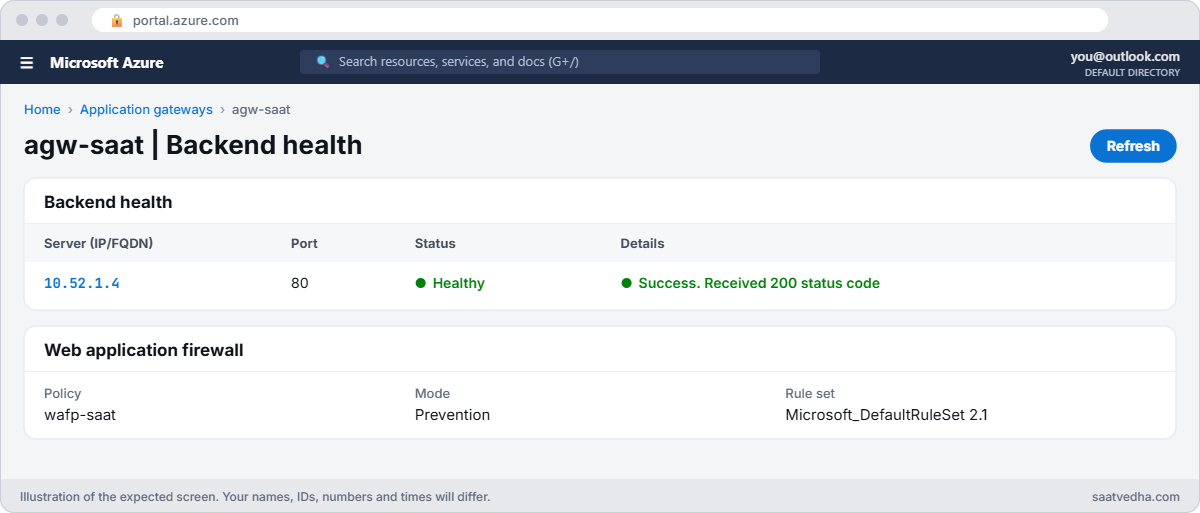This screenshot has height=513, width=1200.
Task: Click the Rule set label
Action: (x=810, y=393)
